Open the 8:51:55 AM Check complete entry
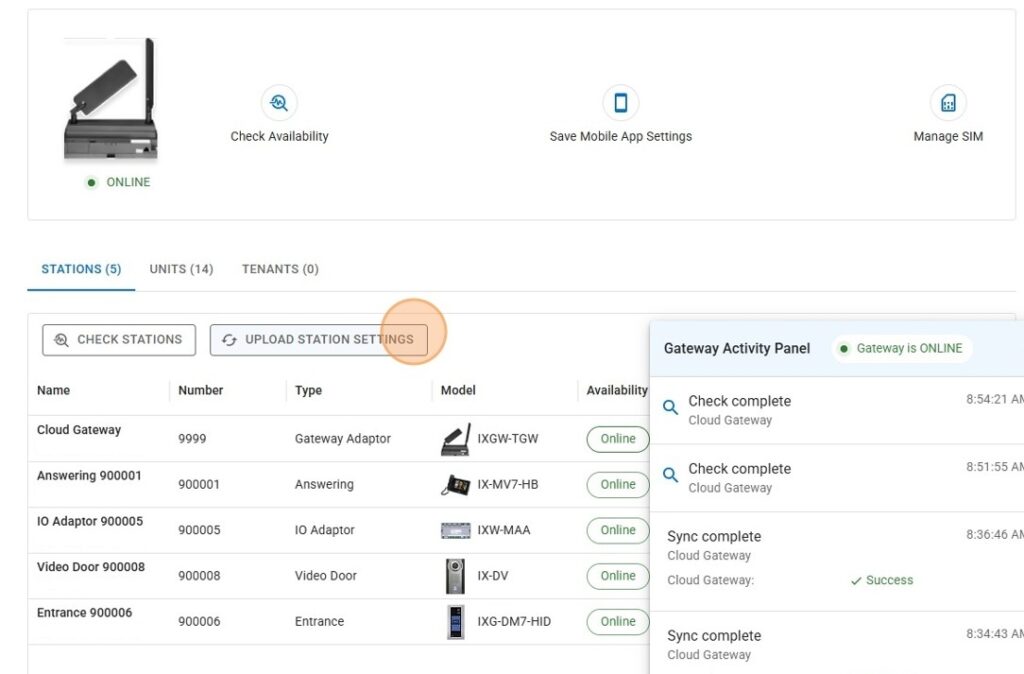The image size is (1024, 674). 837,478
